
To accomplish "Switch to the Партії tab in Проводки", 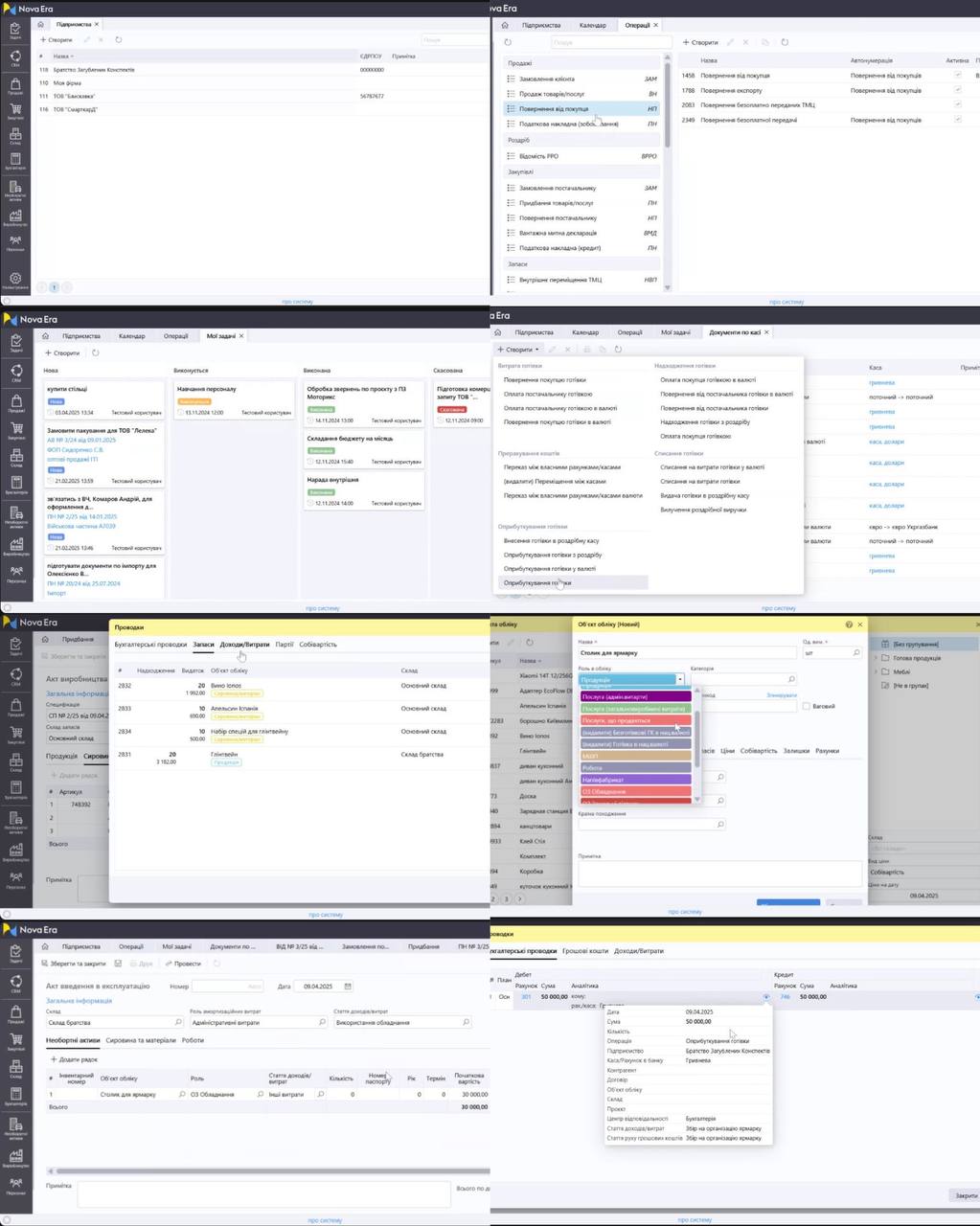I will point(284,645).
